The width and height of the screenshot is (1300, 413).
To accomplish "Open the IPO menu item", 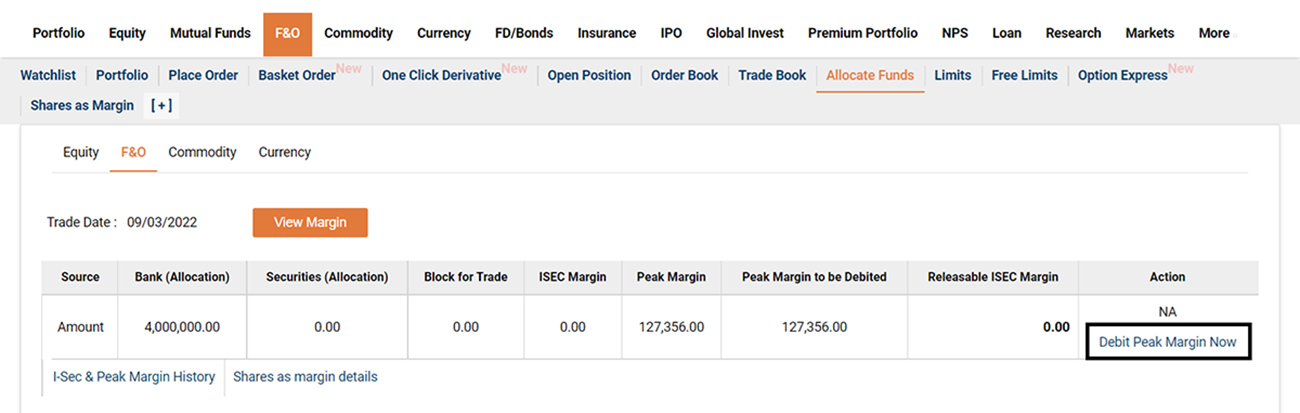I will pos(671,33).
